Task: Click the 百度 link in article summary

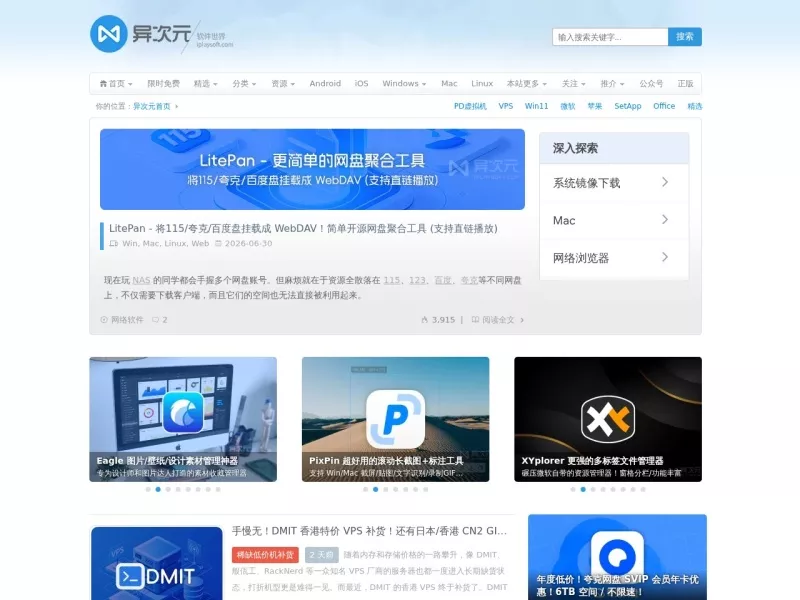Action: 442,280
